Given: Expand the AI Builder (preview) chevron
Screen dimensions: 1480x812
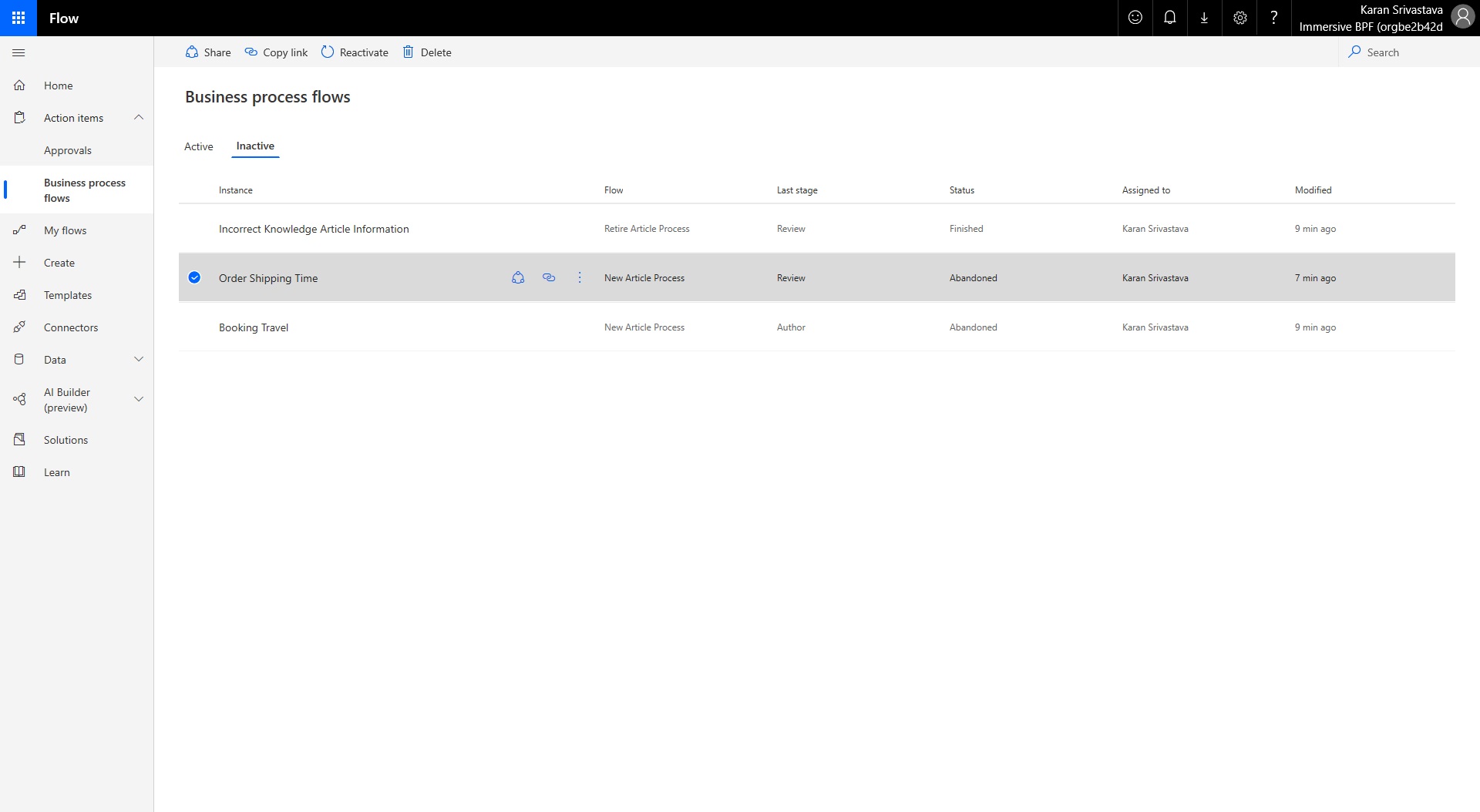Looking at the screenshot, I should click(139, 399).
